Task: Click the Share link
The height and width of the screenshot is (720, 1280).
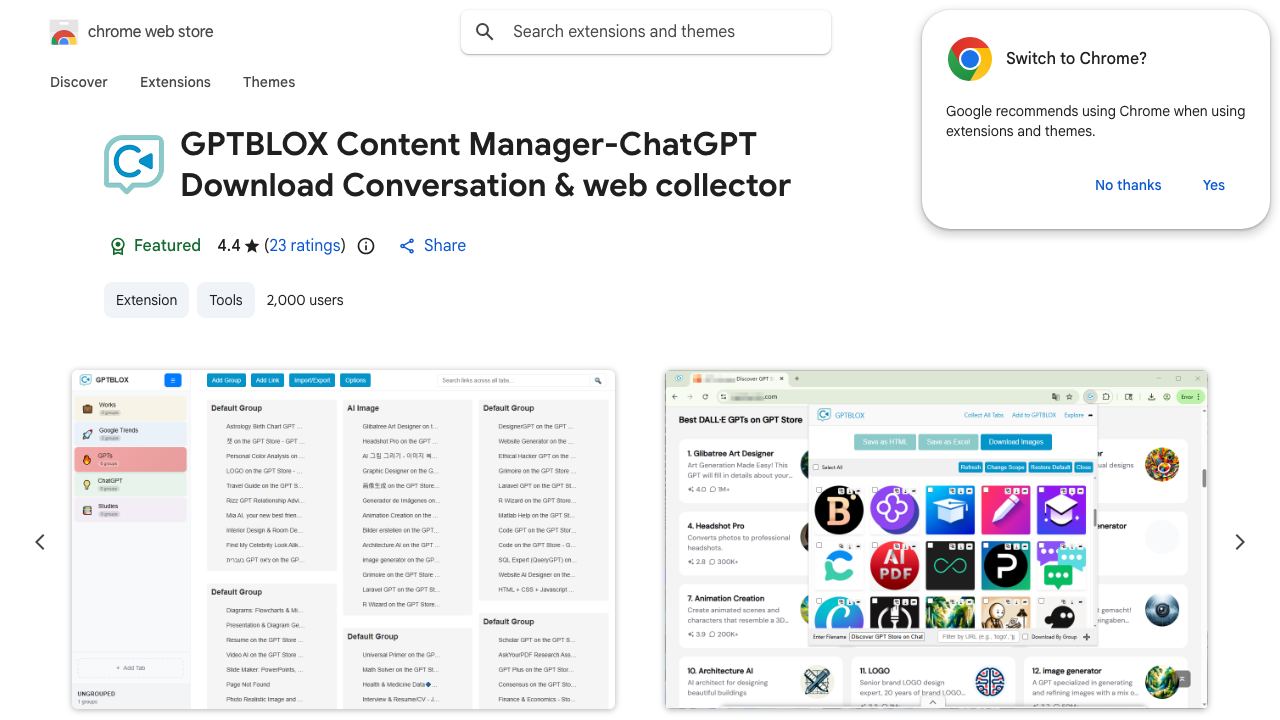Action: tap(433, 246)
